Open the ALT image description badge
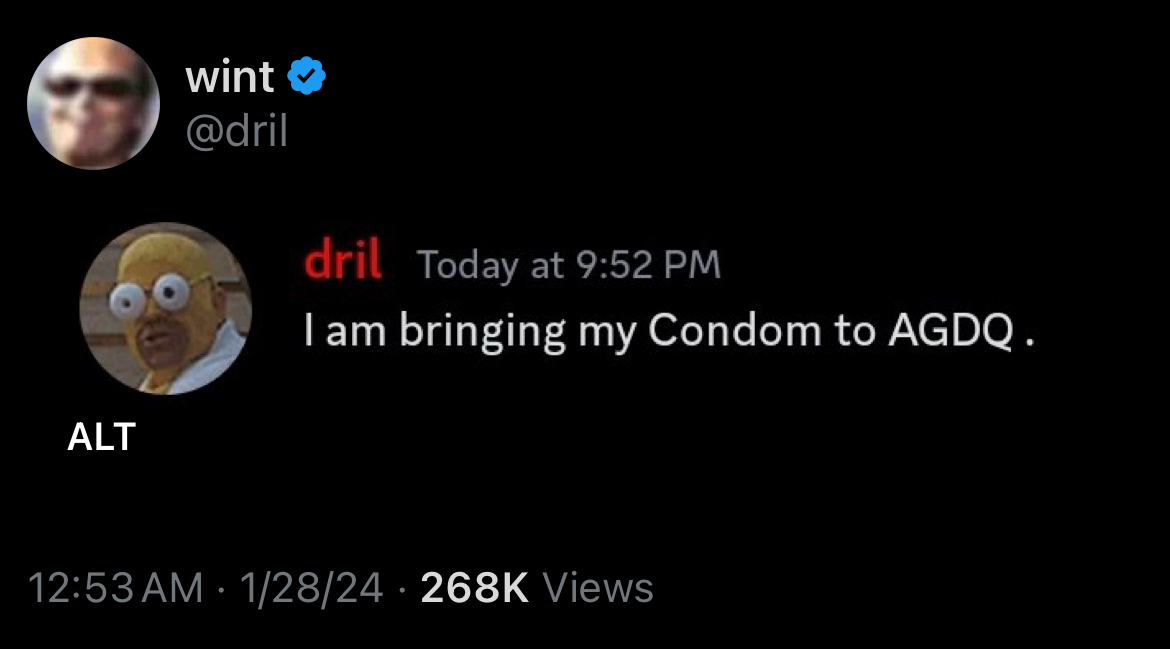The height and width of the screenshot is (649, 1170). click(x=101, y=437)
